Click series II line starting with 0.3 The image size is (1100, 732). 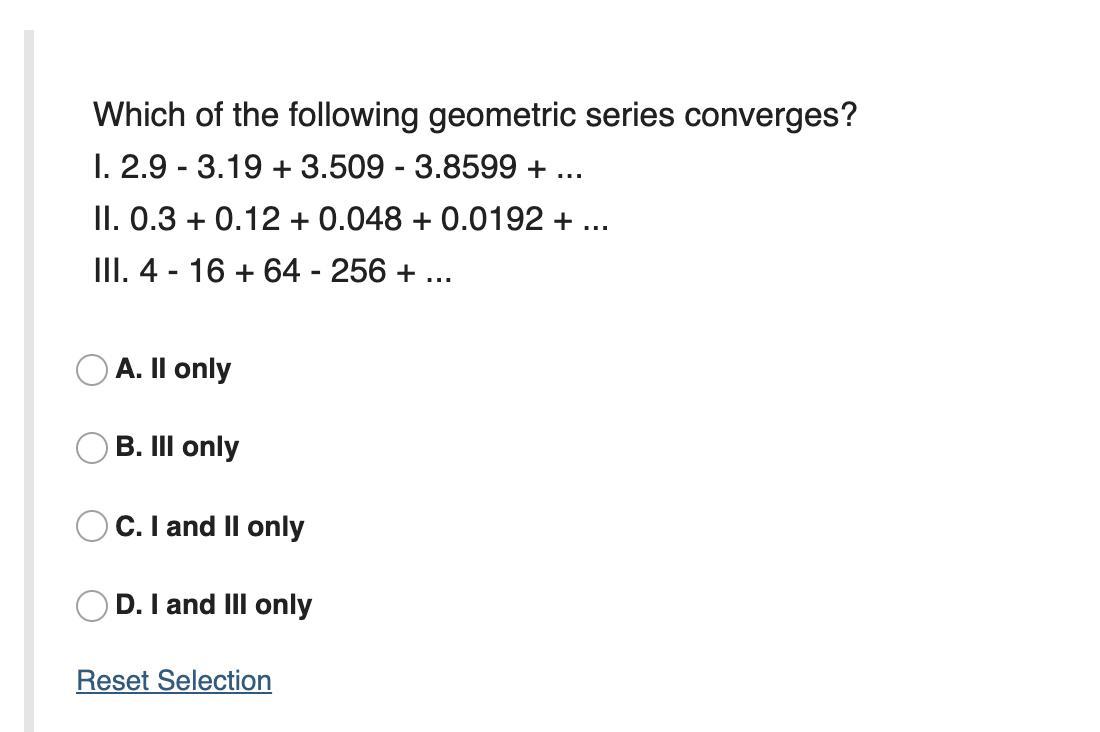[351, 220]
